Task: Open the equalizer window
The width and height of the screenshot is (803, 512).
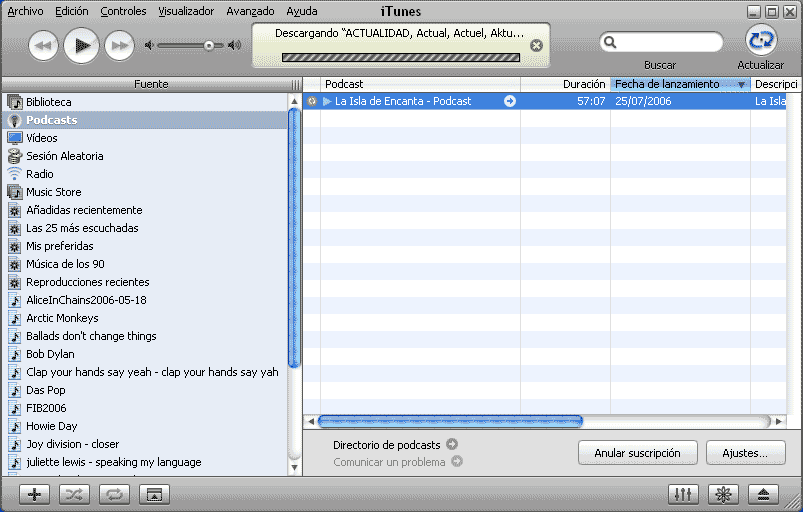Action: pyautogui.click(x=683, y=494)
